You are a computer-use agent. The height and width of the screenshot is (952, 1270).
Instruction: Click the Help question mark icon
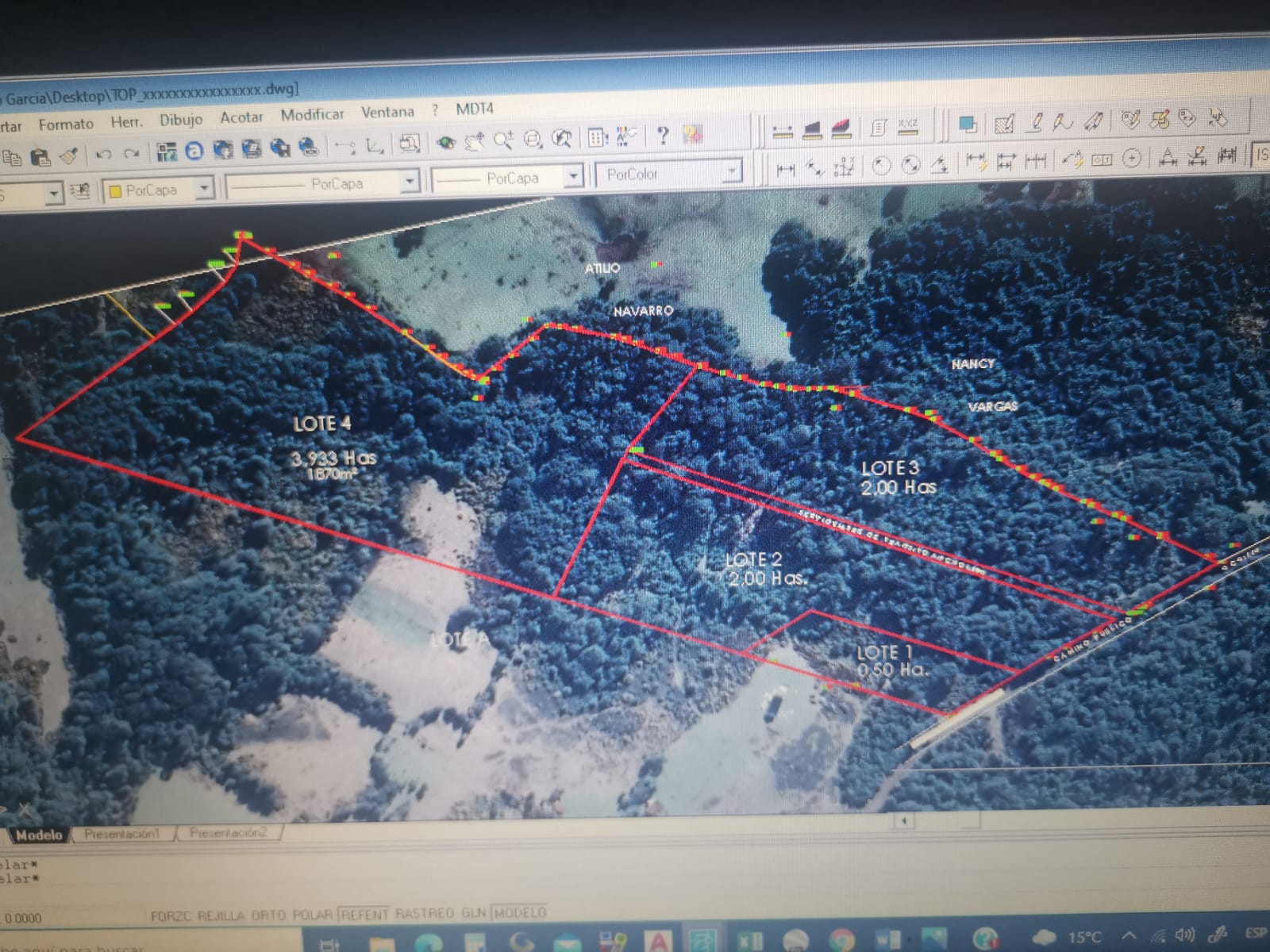(x=663, y=135)
